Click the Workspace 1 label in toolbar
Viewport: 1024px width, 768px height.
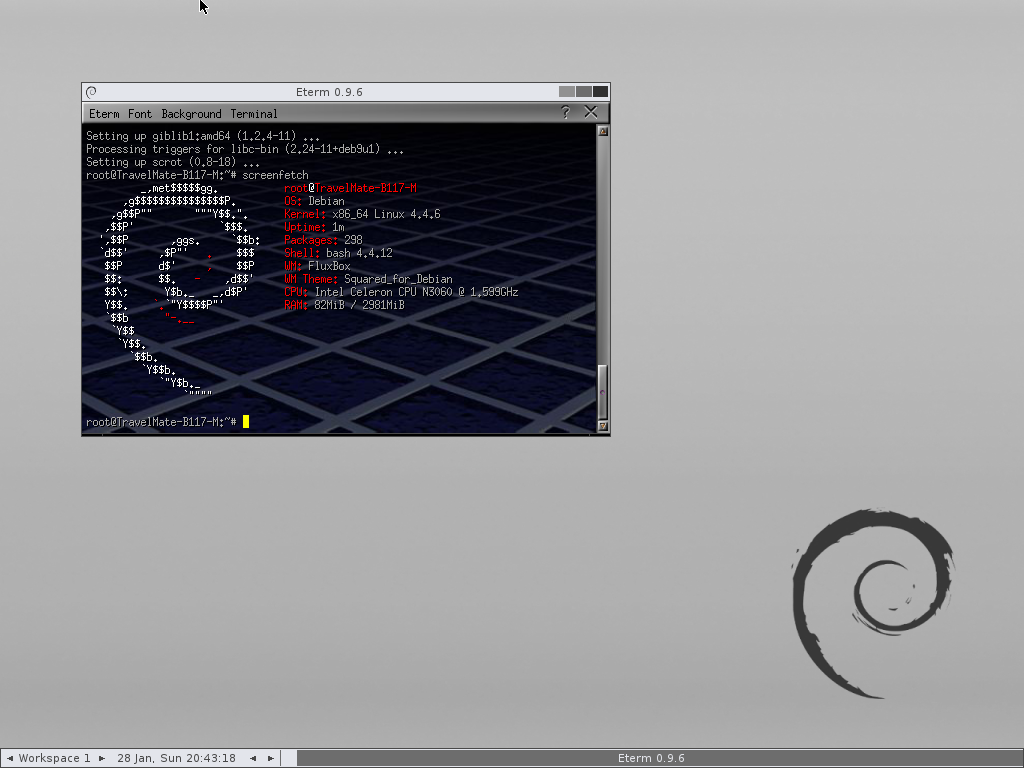pos(54,758)
